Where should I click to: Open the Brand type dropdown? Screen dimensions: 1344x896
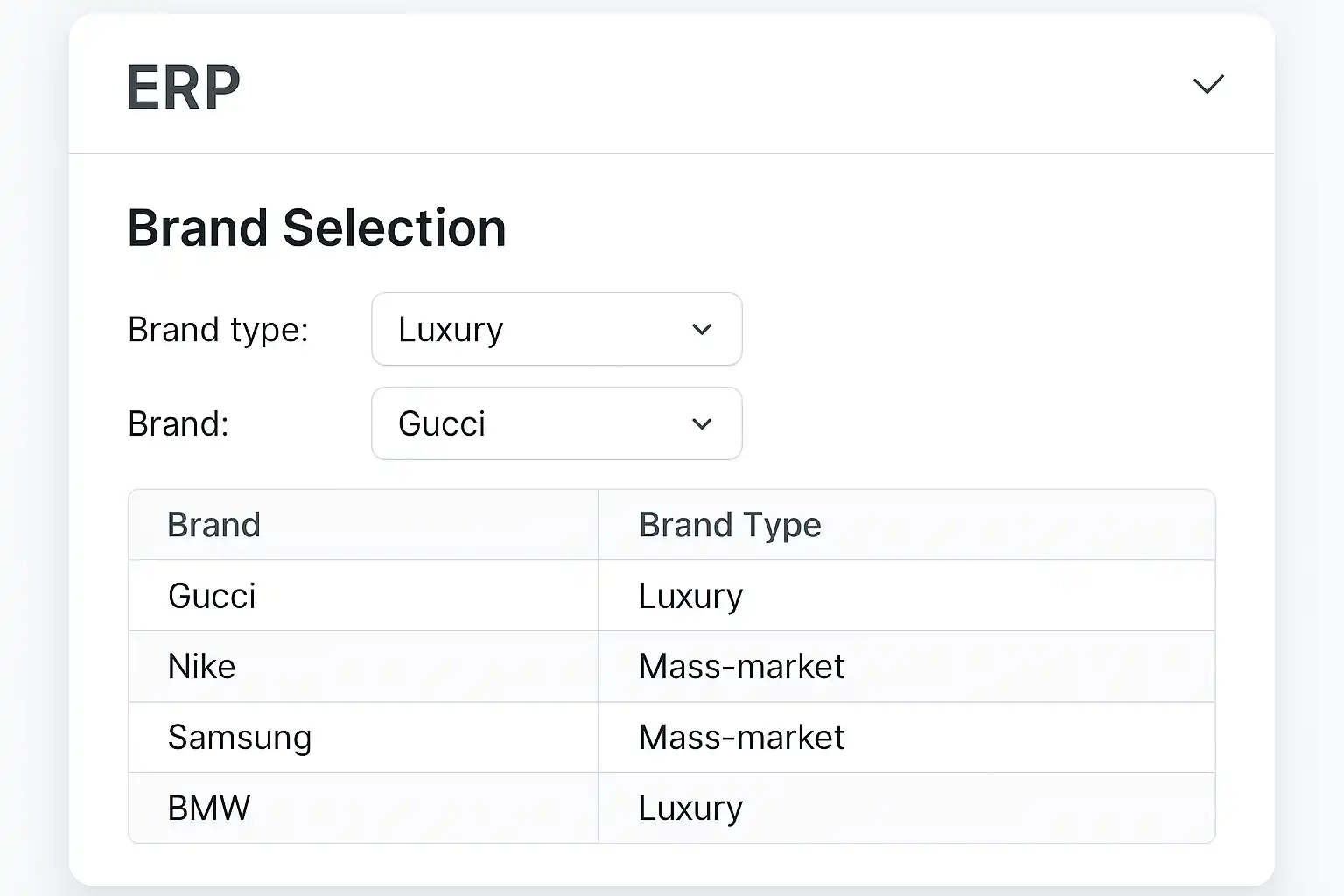(x=556, y=329)
